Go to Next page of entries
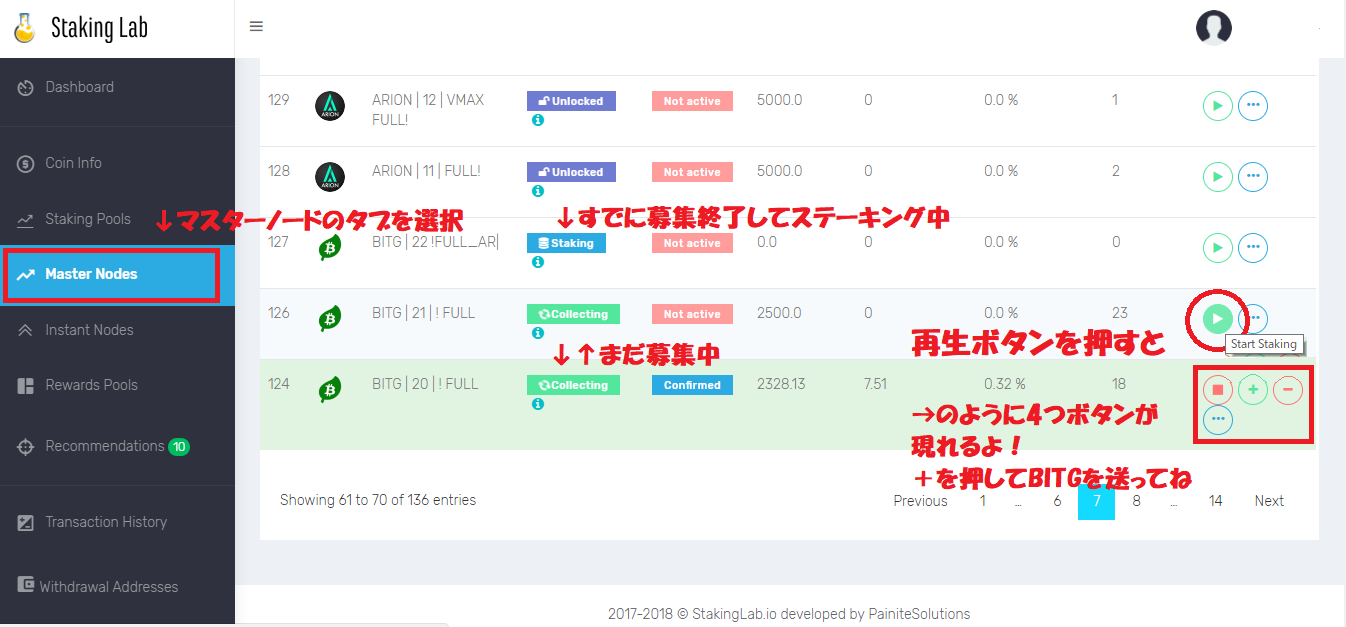This screenshot has height=627, width=1346. click(x=1269, y=501)
